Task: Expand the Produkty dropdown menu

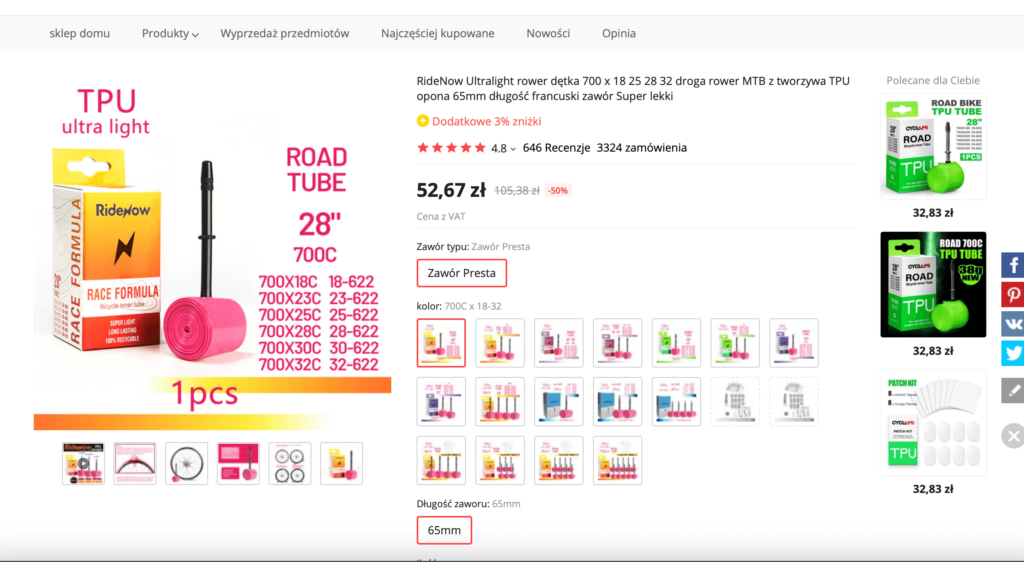Action: (170, 33)
